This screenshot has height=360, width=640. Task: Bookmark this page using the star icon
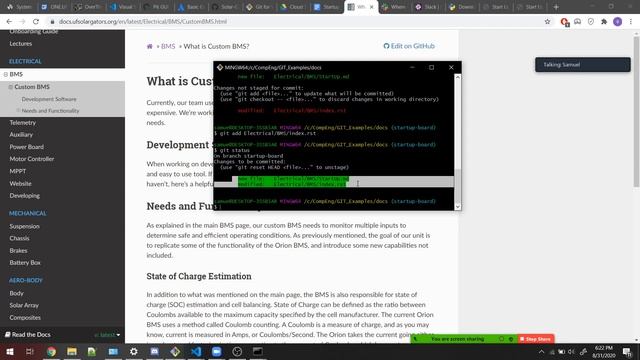pos(547,22)
